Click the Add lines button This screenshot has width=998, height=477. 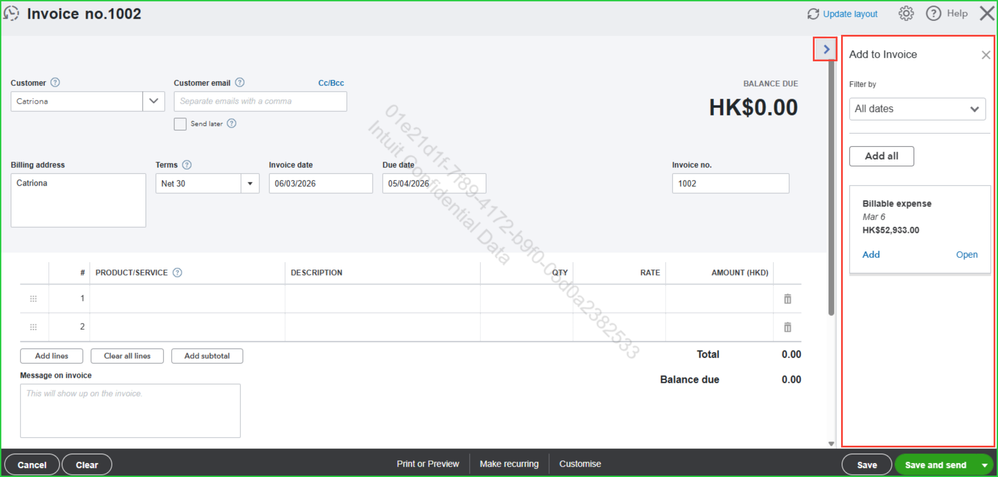tap(52, 356)
